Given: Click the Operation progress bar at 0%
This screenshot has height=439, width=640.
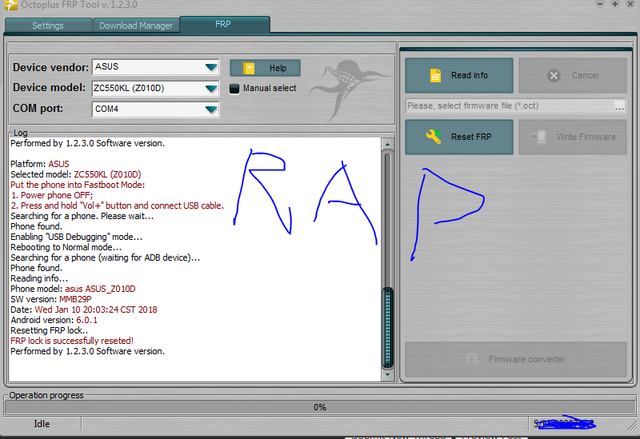Looking at the screenshot, I should pos(320,407).
